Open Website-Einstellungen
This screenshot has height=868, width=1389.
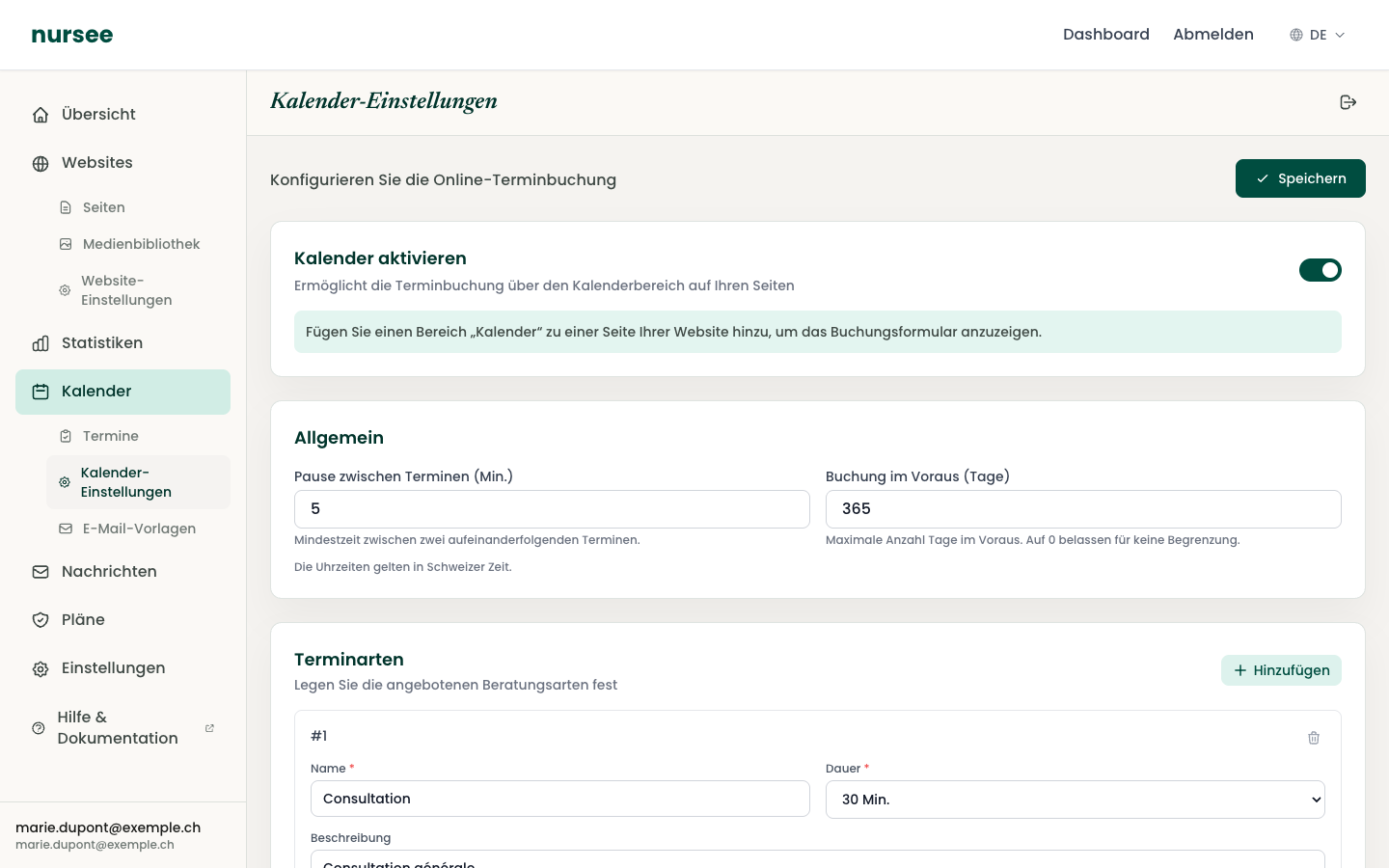[138, 290]
